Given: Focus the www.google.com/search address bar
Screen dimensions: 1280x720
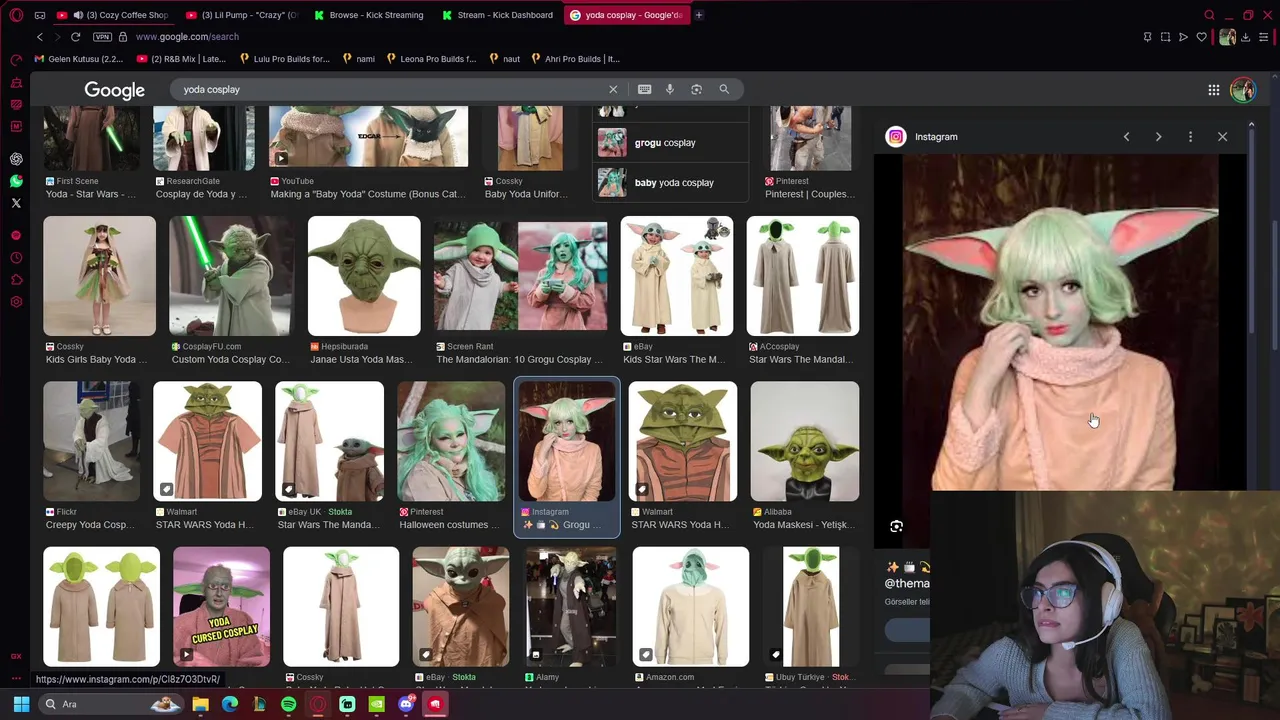Looking at the screenshot, I should point(187,37).
